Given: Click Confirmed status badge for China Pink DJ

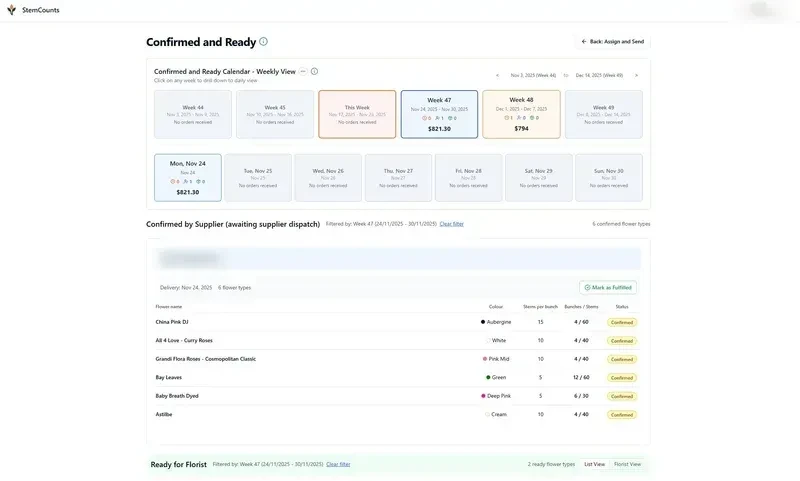Looking at the screenshot, I should point(622,322).
